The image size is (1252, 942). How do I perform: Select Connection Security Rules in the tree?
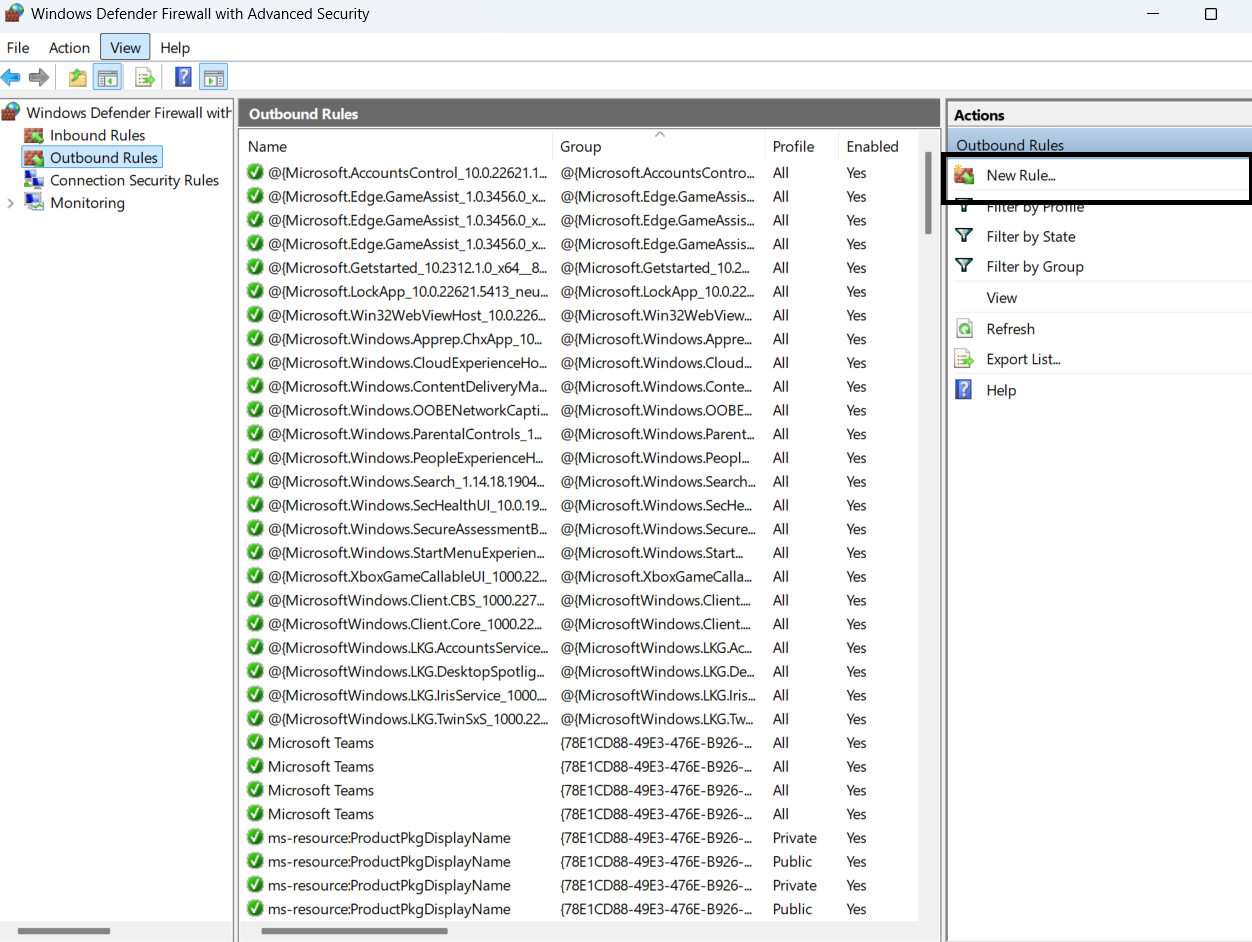click(134, 180)
